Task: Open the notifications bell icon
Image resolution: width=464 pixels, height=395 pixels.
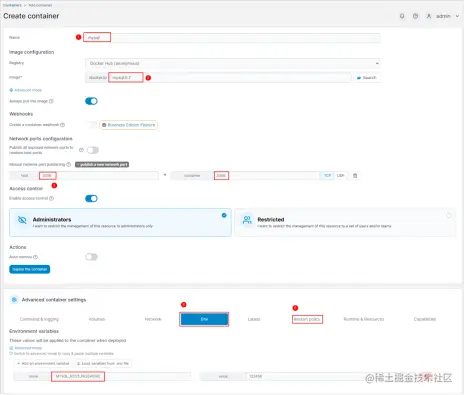Action: tap(402, 16)
